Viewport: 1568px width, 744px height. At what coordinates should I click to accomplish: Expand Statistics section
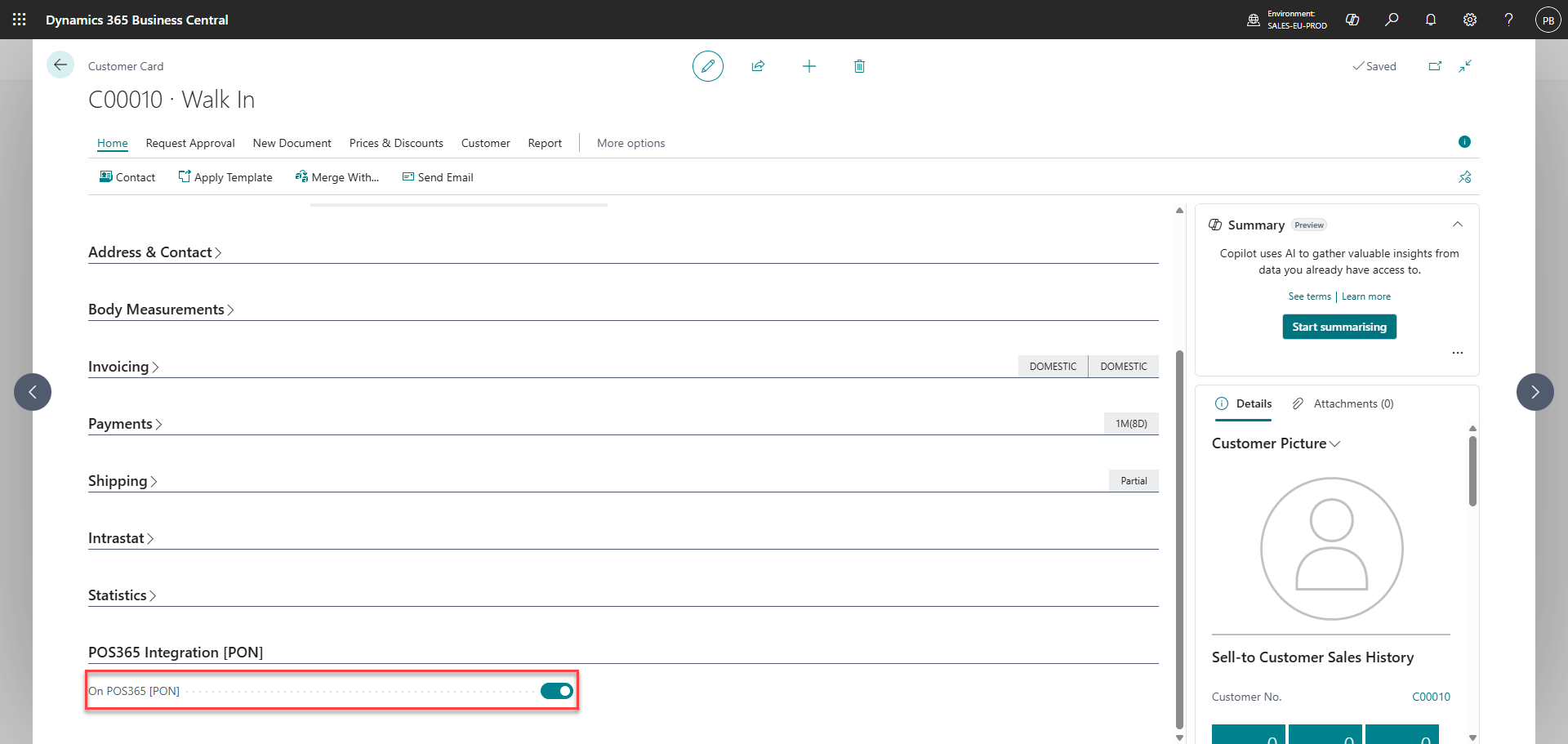[x=122, y=595]
